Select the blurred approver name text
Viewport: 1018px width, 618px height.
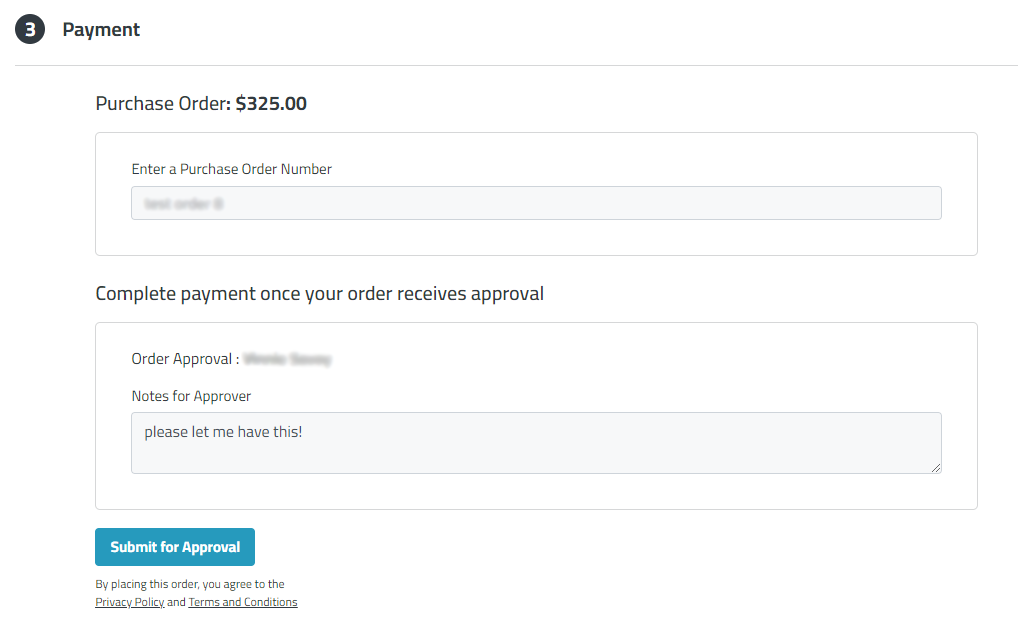click(x=287, y=359)
